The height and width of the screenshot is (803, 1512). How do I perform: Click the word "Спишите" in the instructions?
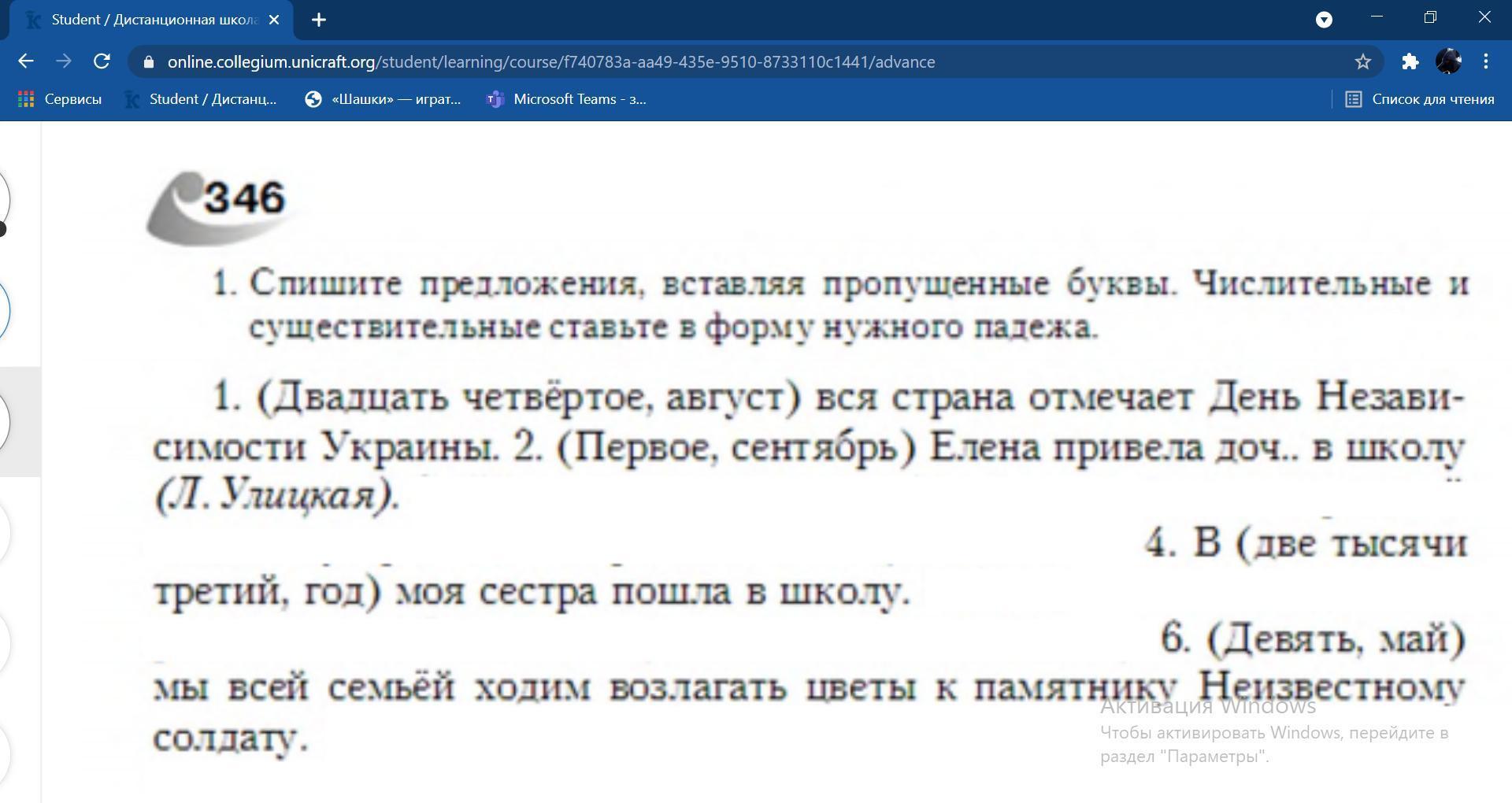tap(325, 283)
